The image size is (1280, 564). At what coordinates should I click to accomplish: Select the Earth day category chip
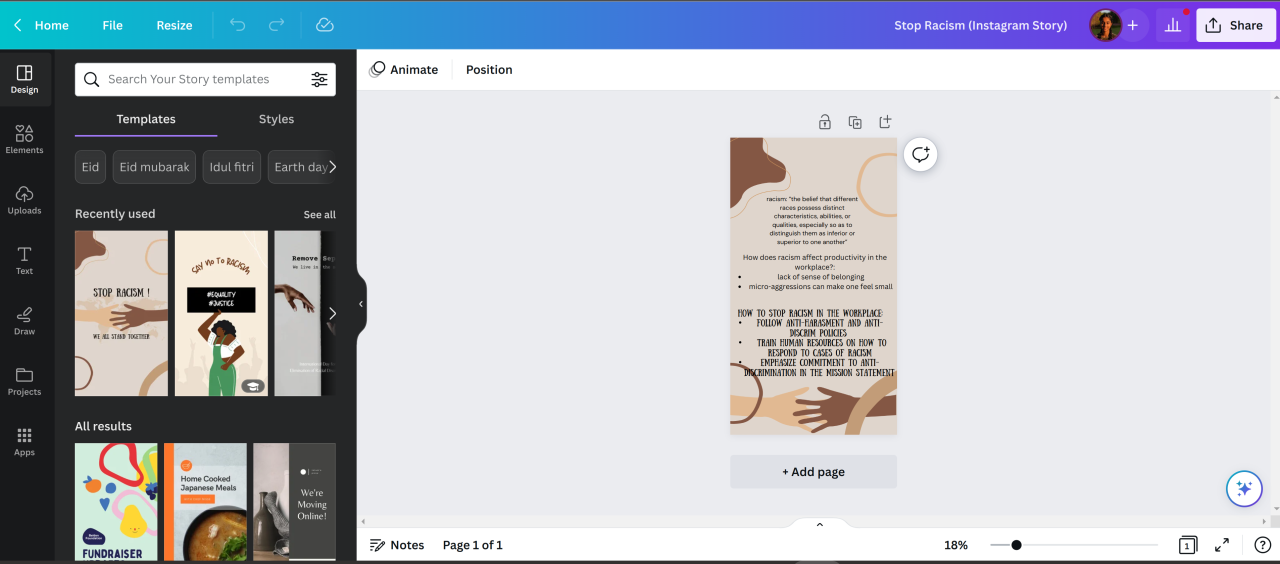(x=299, y=167)
